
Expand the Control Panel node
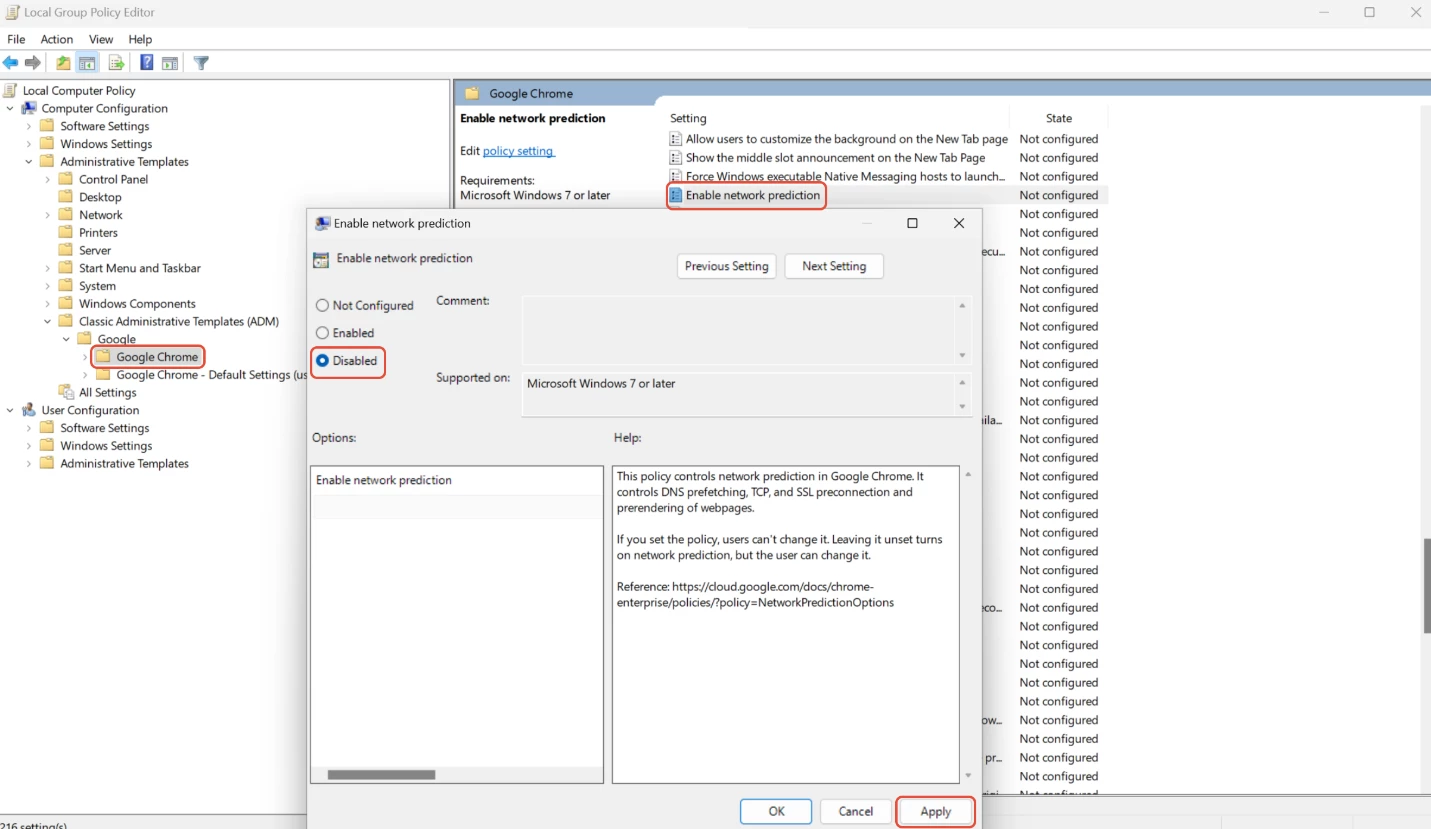click(48, 179)
